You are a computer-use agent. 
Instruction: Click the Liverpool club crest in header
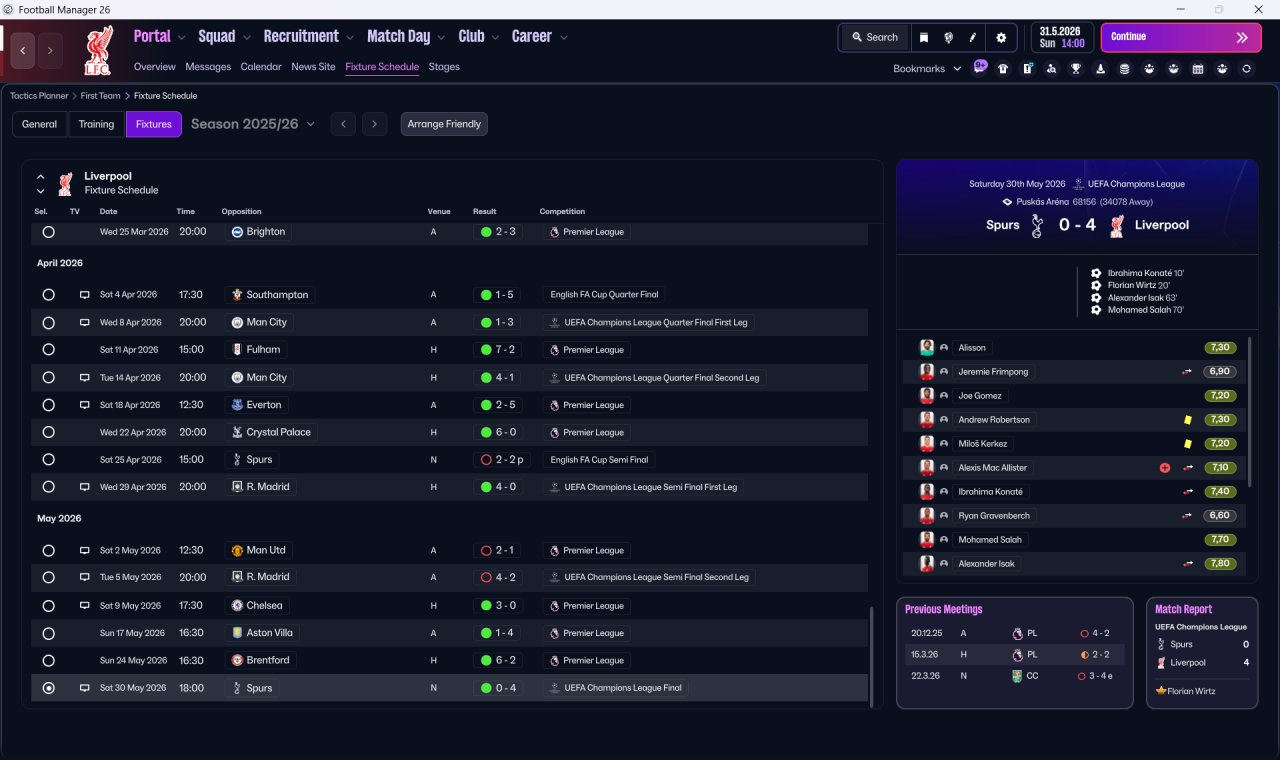click(x=98, y=51)
